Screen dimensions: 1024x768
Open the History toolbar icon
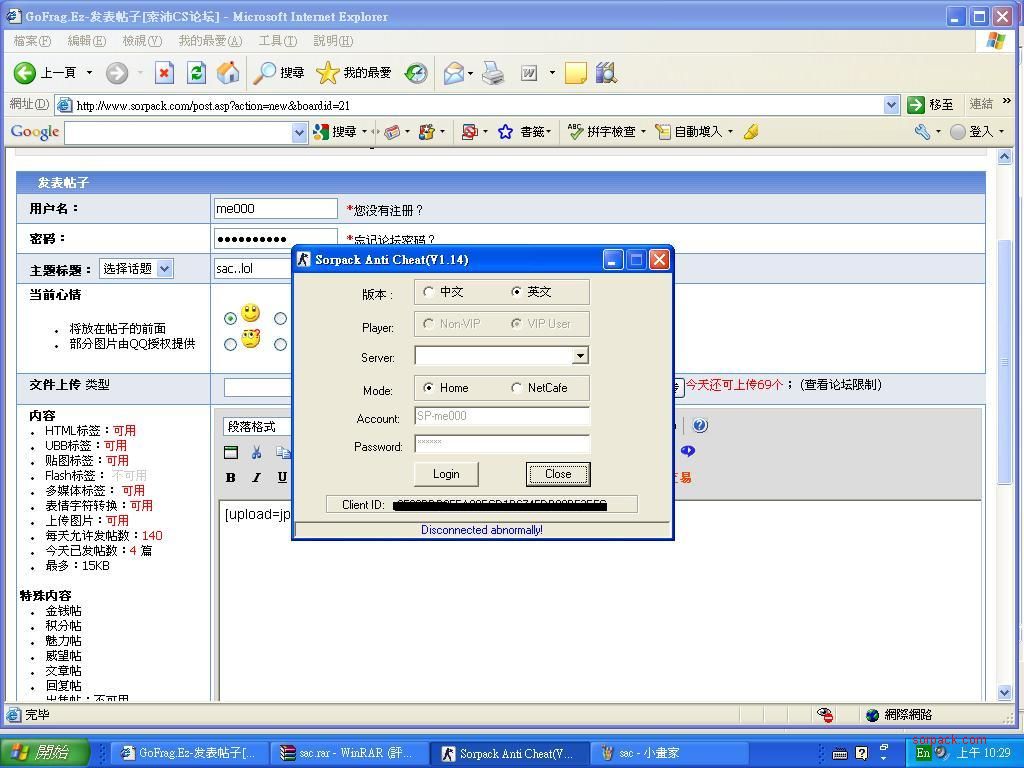416,73
